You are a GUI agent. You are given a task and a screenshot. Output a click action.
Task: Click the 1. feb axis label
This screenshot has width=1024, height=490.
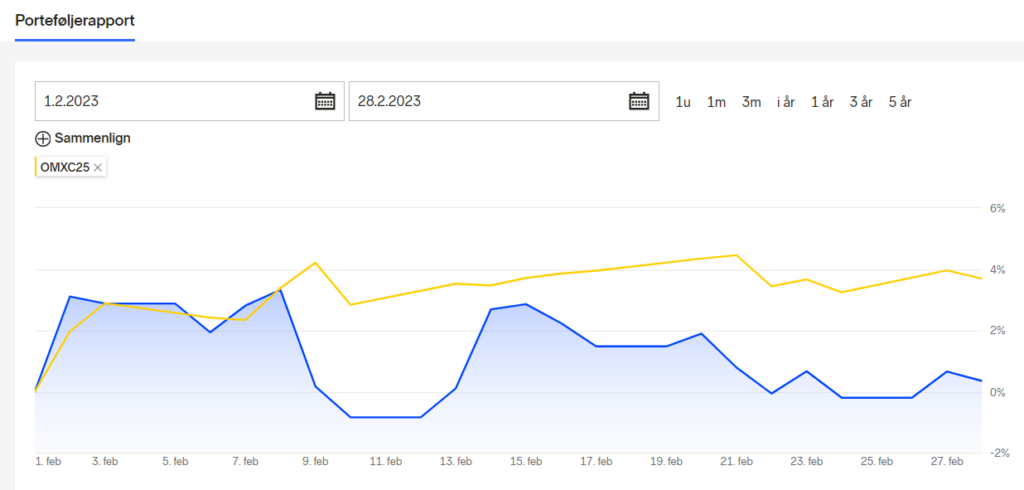pyautogui.click(x=48, y=461)
